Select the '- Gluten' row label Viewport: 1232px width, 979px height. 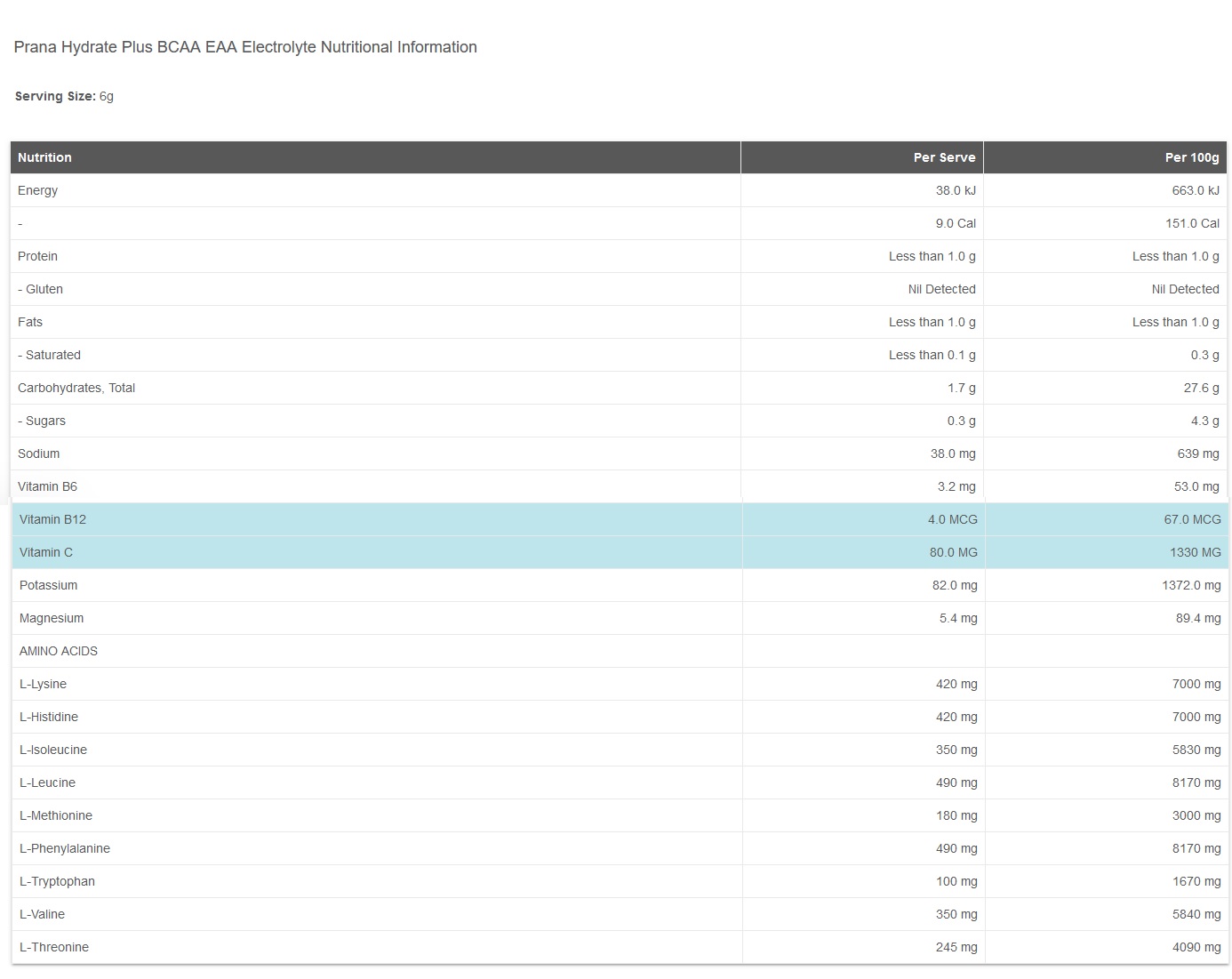pos(40,289)
